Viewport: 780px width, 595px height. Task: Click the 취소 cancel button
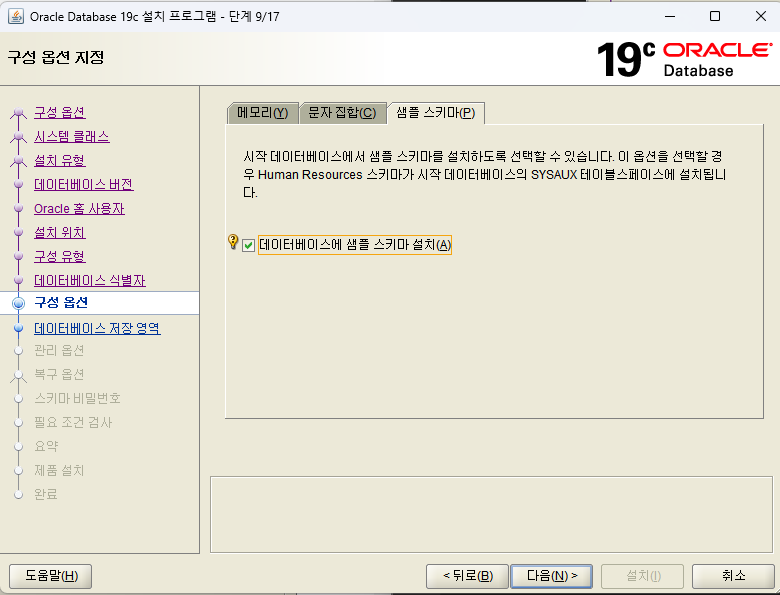(733, 576)
